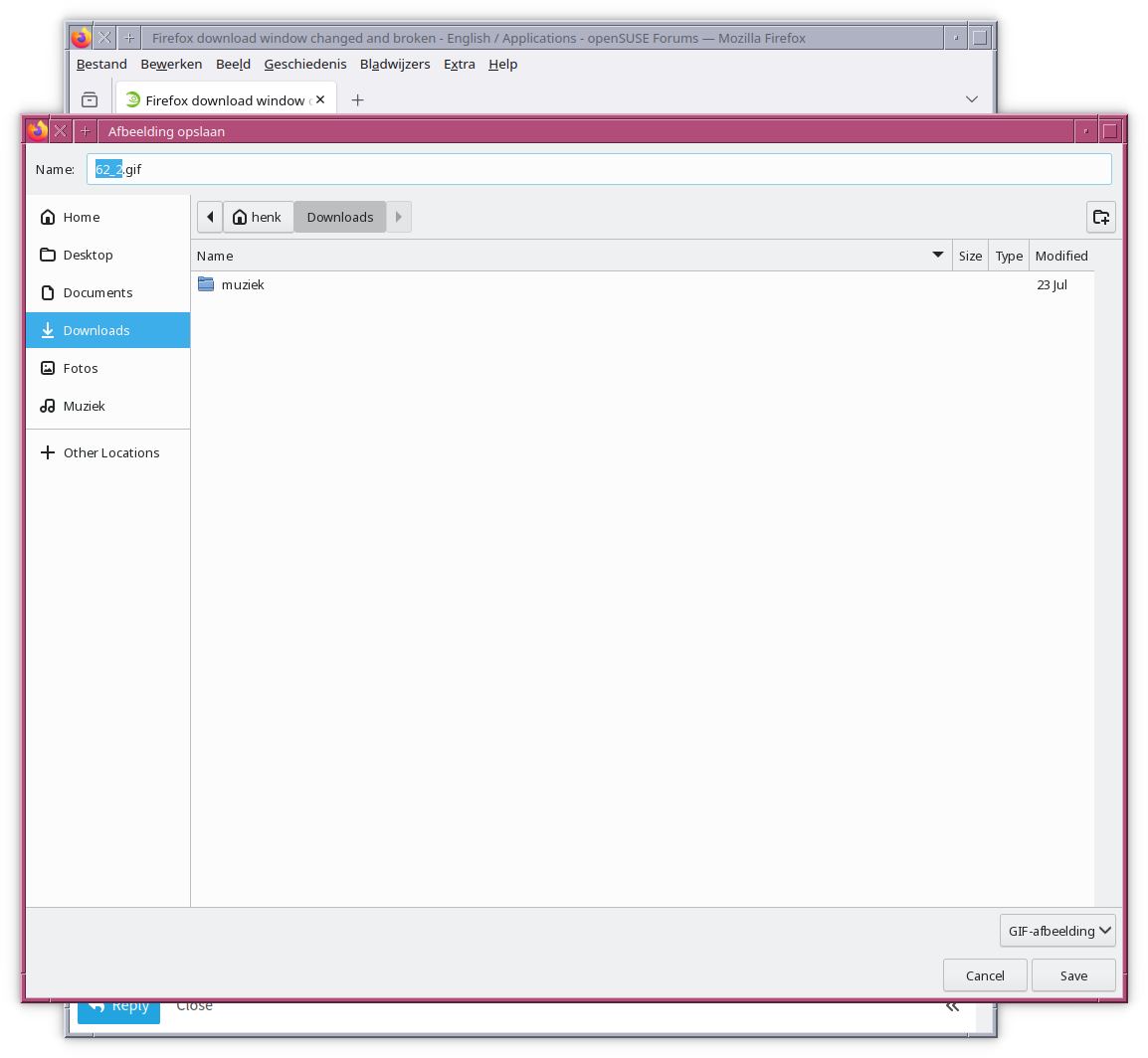Open the Desktop sidebar location
This screenshot has height=1058, width=1148.
[108, 255]
